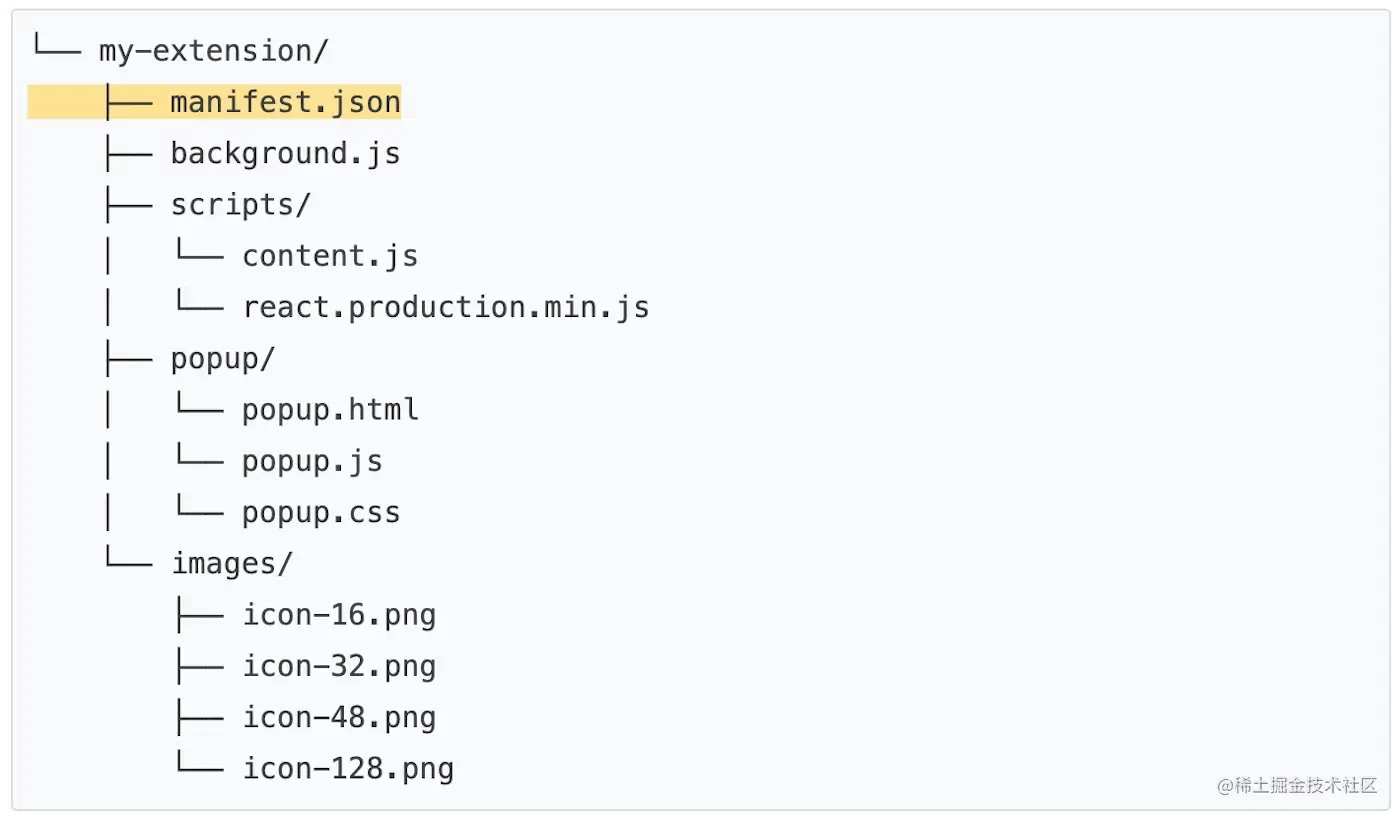Click the tree branch connector before images/
Viewport: 1400px width, 818px height.
pos(128,562)
